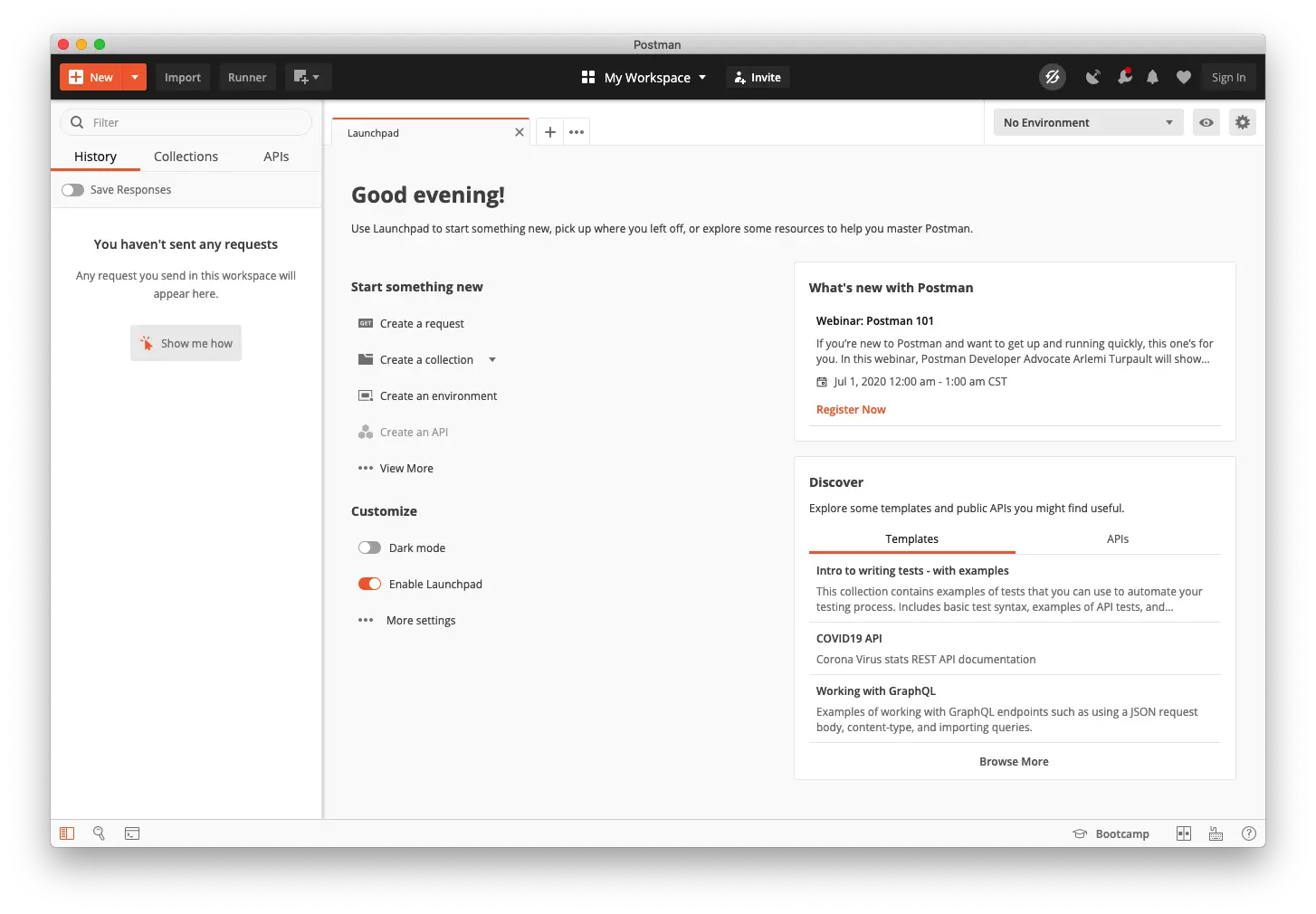The height and width of the screenshot is (914, 1316).
Task: Click the Create an environment icon
Action: click(x=366, y=395)
